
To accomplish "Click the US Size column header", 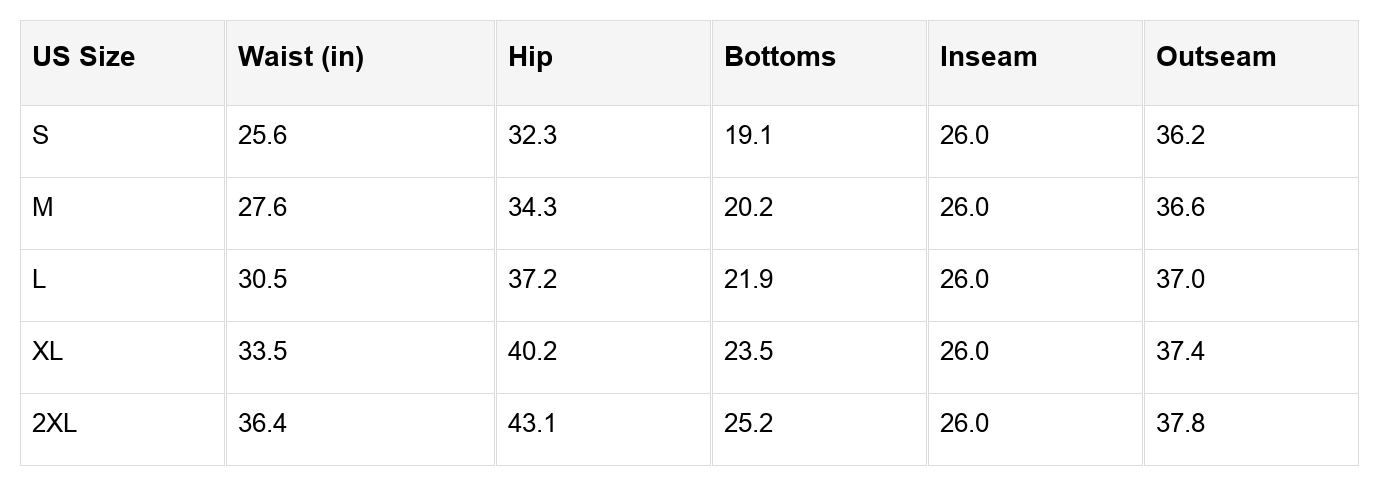I will (x=84, y=57).
